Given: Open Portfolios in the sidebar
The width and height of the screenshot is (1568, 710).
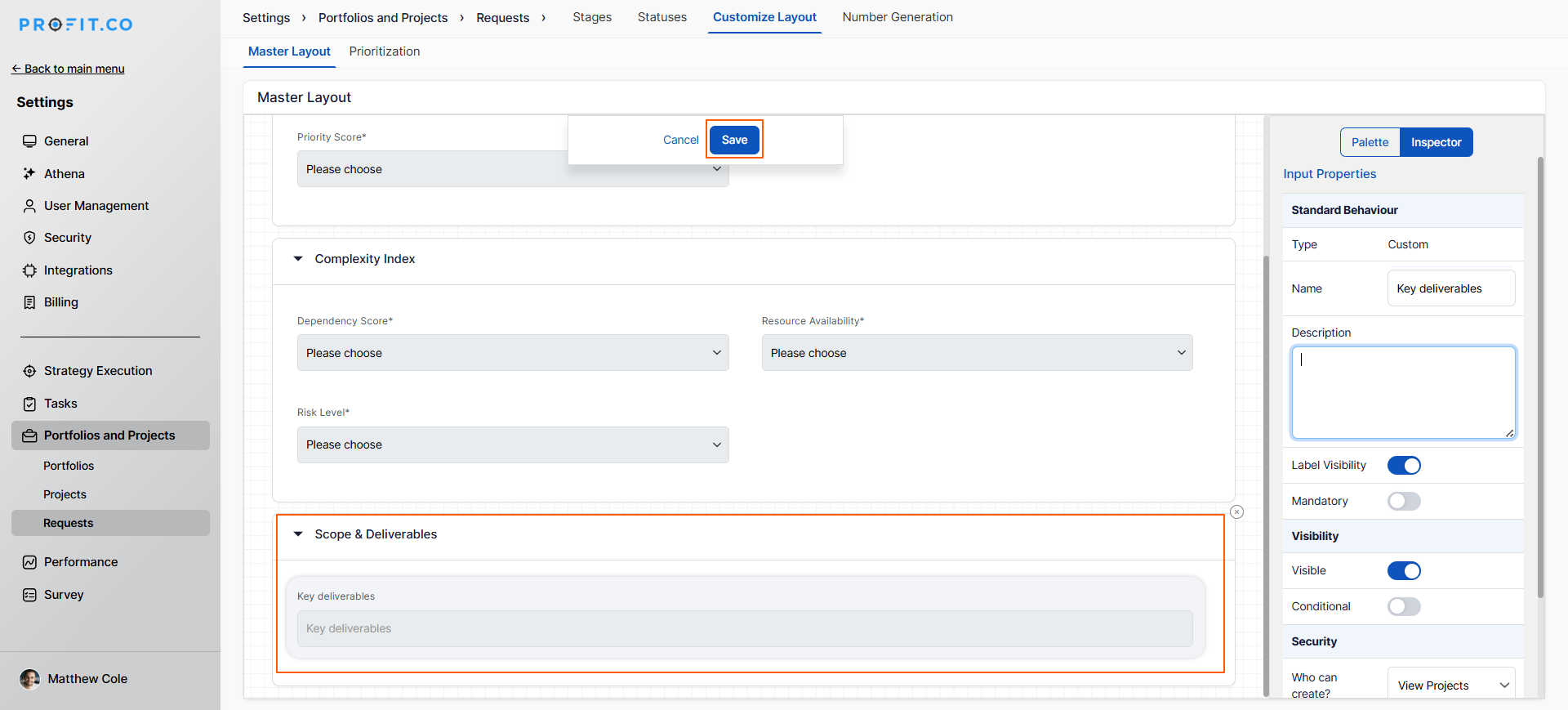Looking at the screenshot, I should (x=69, y=466).
